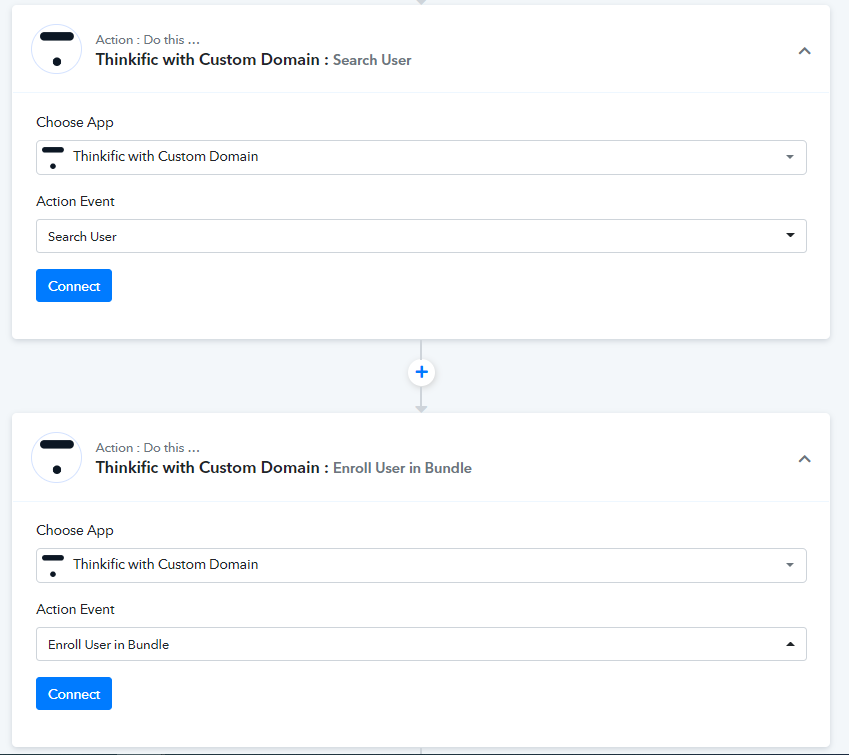
Task: Open the Action Event dropdown showing Enroll User in Bundle
Action: [x=421, y=644]
